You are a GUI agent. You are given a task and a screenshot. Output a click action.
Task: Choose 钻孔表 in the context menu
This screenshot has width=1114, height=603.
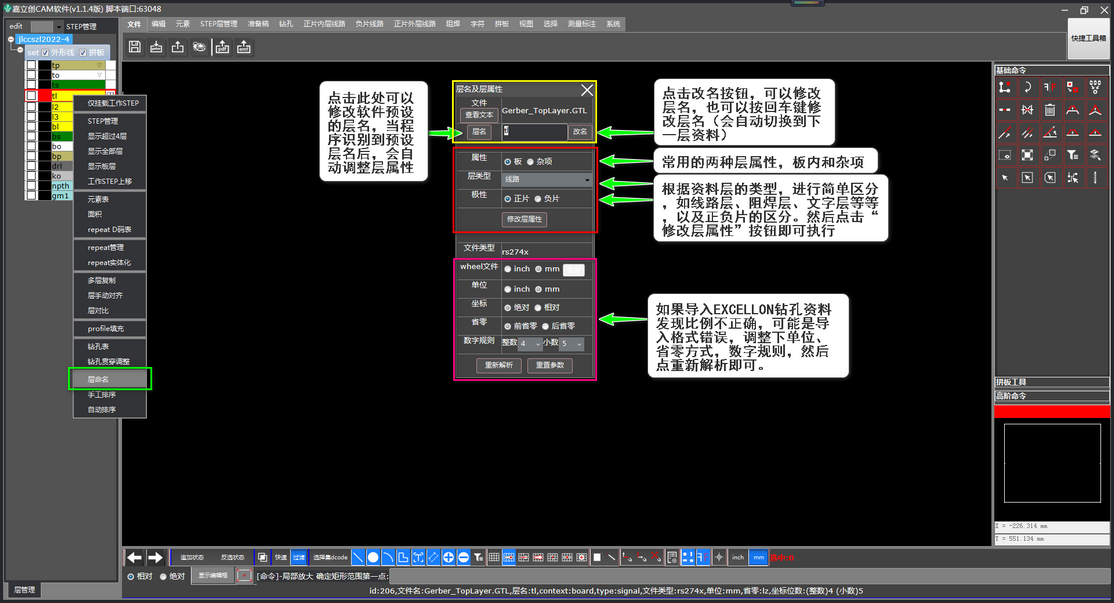click(x=110, y=347)
